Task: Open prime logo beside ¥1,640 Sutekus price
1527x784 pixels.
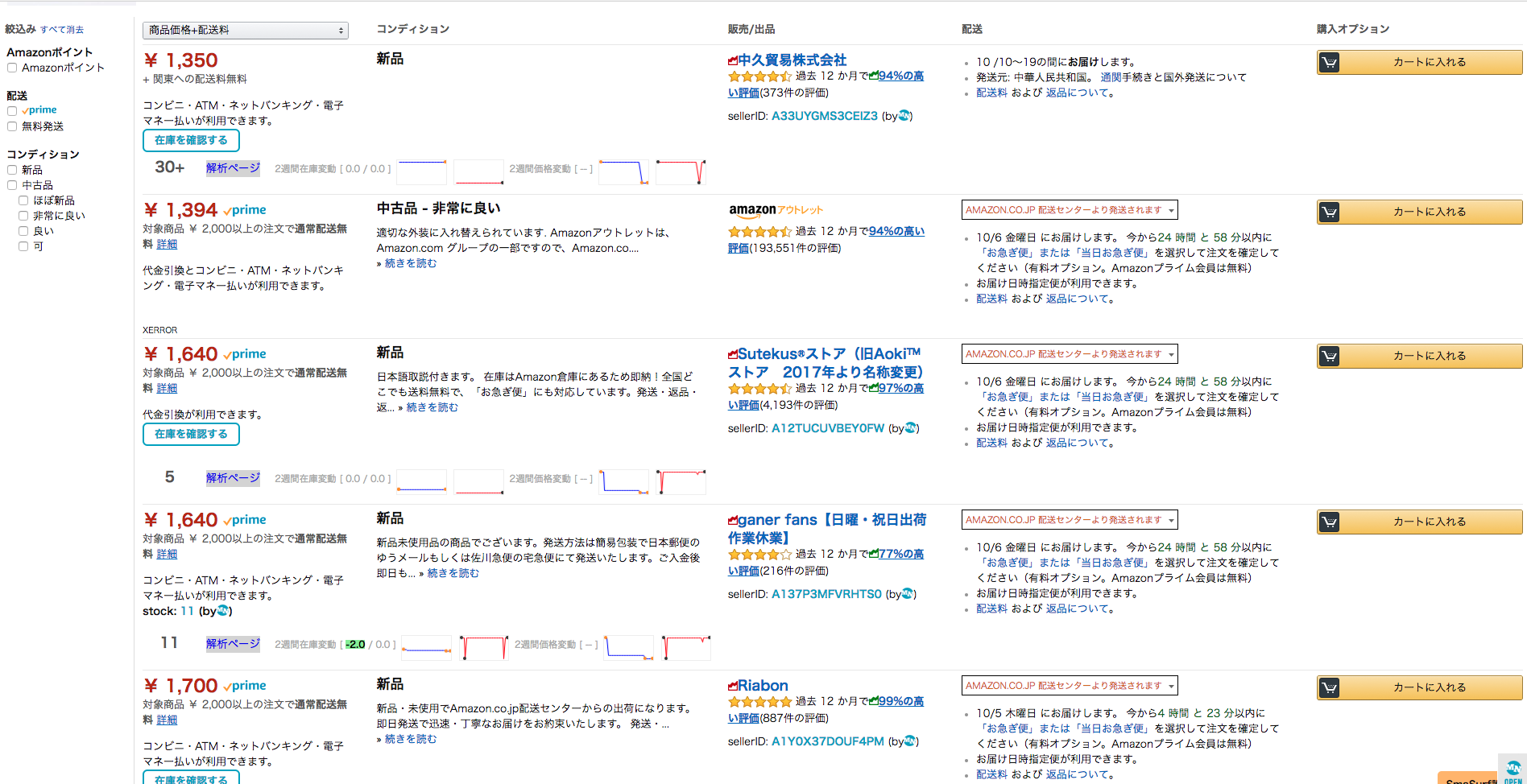Action: coord(245,354)
